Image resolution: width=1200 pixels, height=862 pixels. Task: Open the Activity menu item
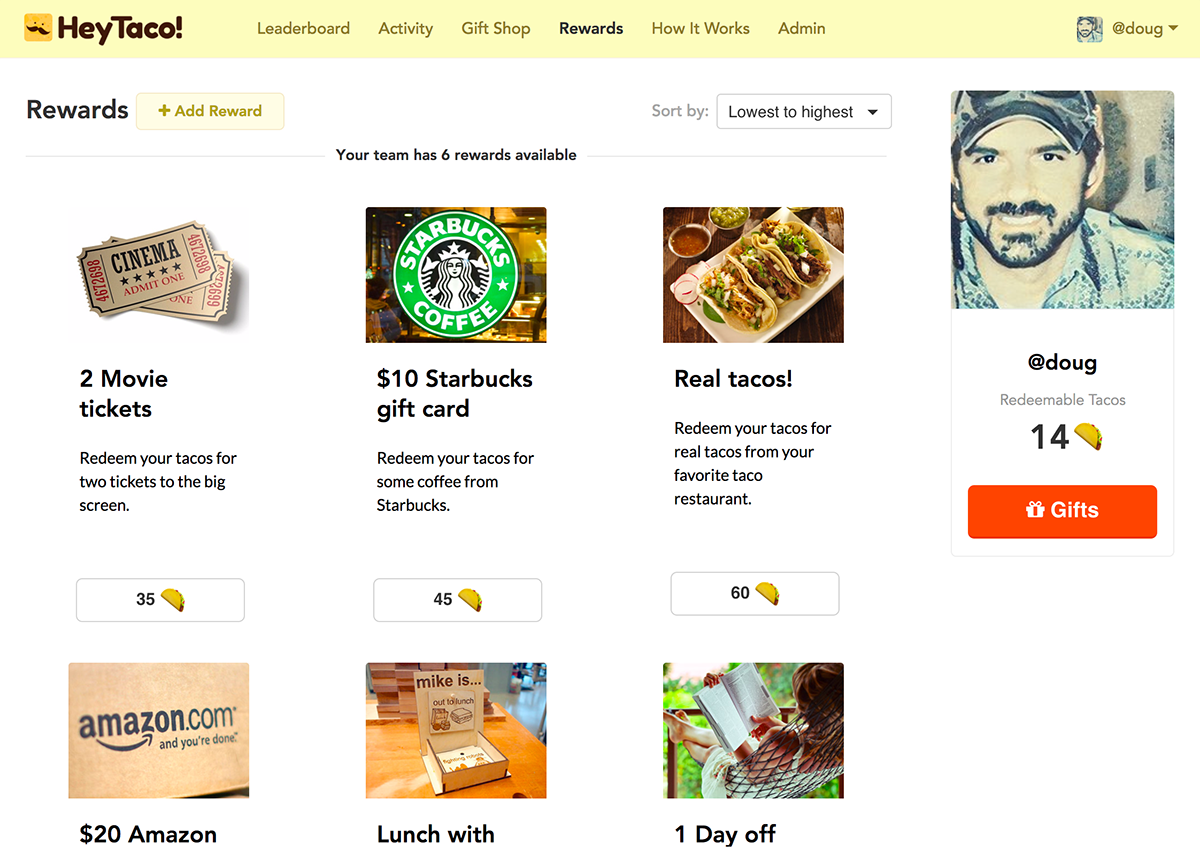[405, 28]
